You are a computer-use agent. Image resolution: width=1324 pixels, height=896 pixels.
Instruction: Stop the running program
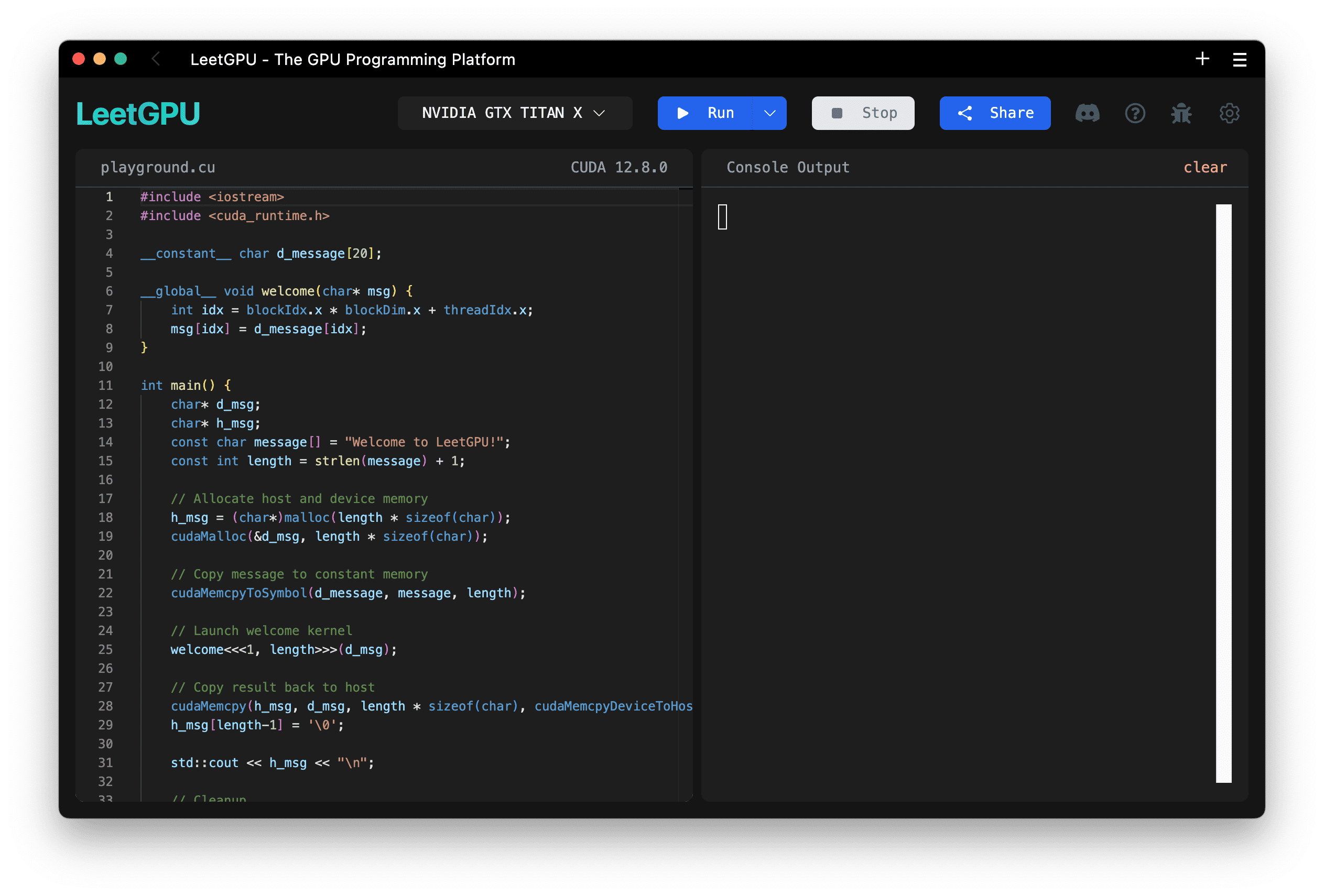click(x=863, y=113)
